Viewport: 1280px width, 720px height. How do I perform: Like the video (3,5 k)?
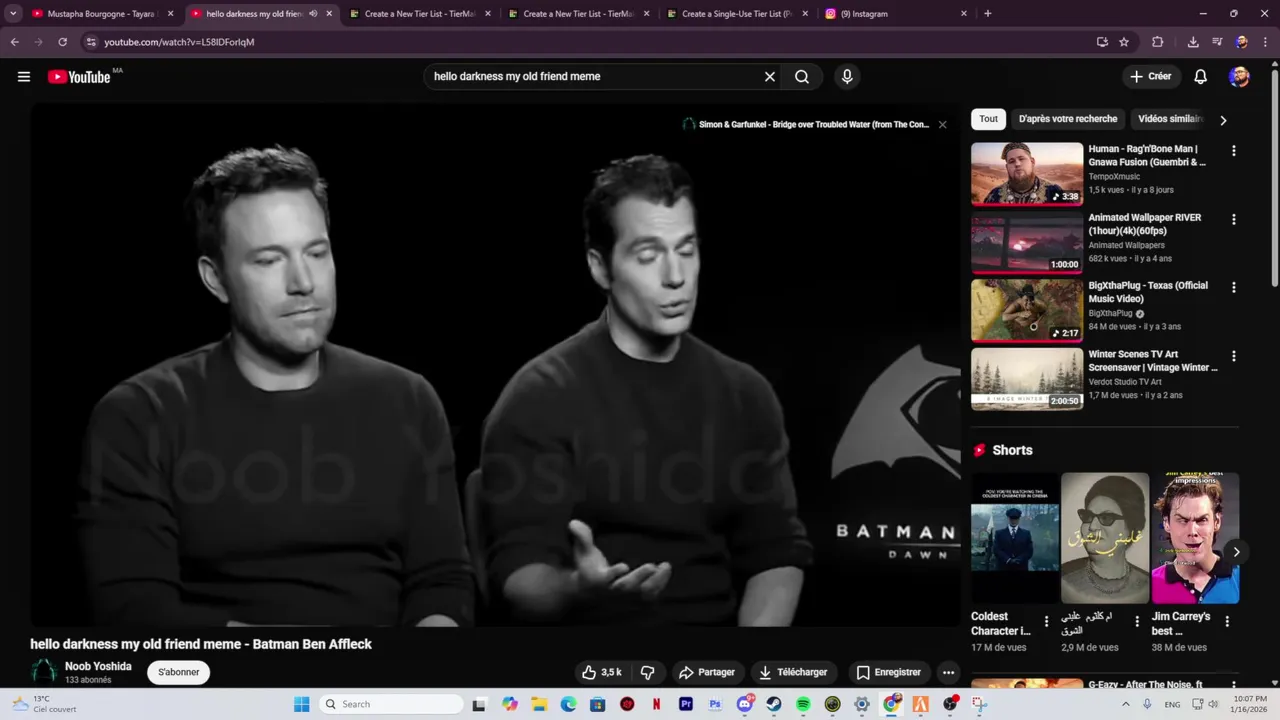coord(602,672)
